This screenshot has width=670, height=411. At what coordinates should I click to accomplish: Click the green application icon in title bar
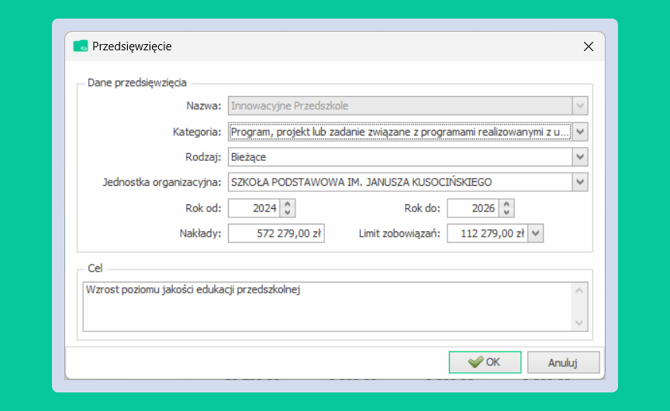[81, 46]
